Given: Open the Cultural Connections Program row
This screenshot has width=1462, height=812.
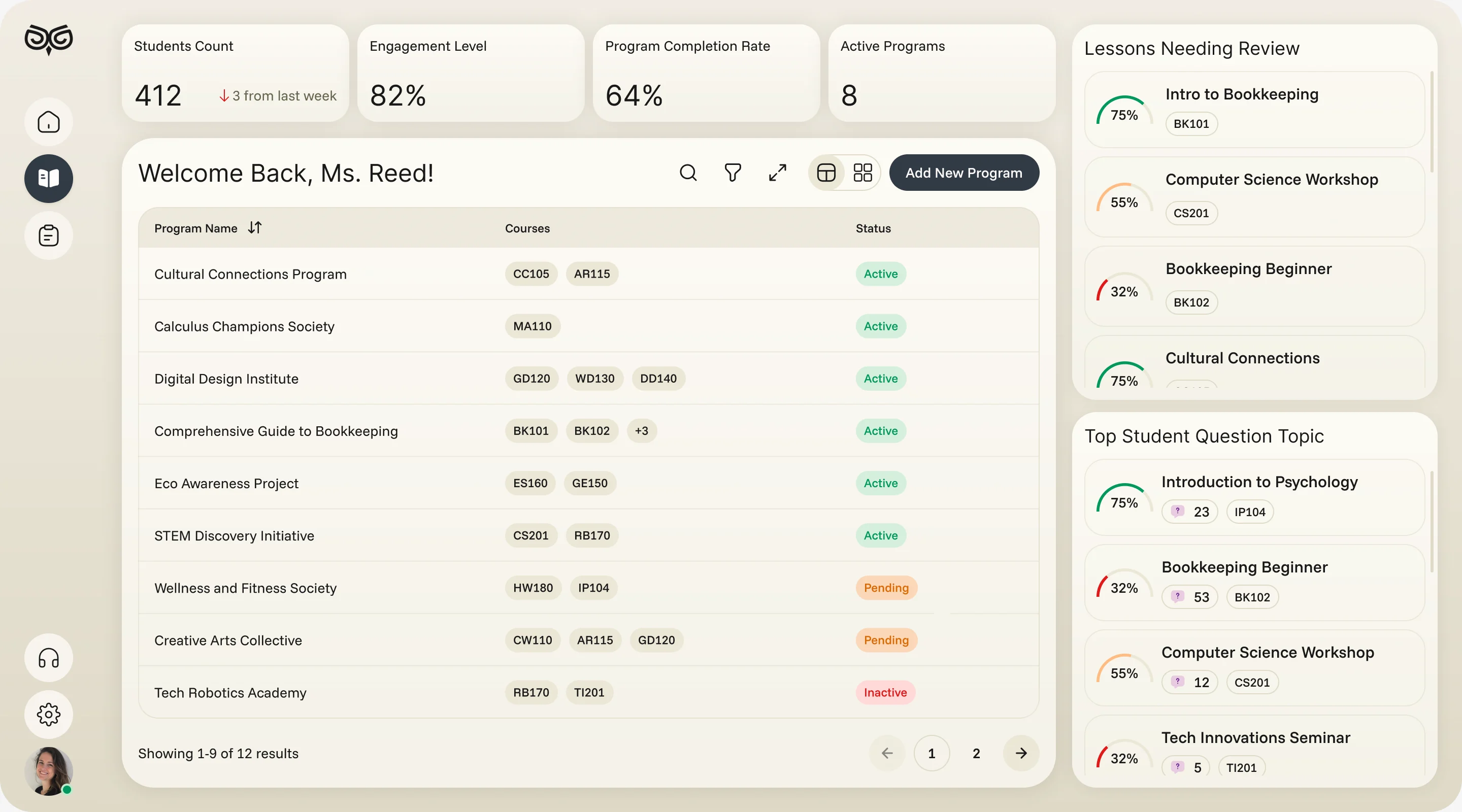Looking at the screenshot, I should [588, 274].
